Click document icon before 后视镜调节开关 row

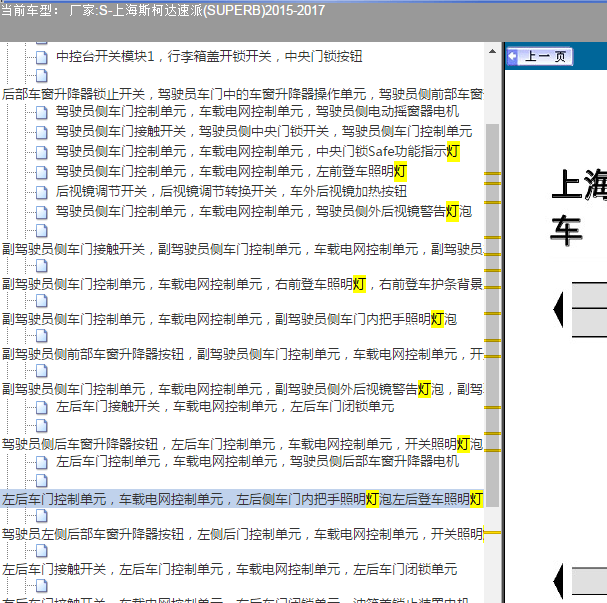coord(42,192)
